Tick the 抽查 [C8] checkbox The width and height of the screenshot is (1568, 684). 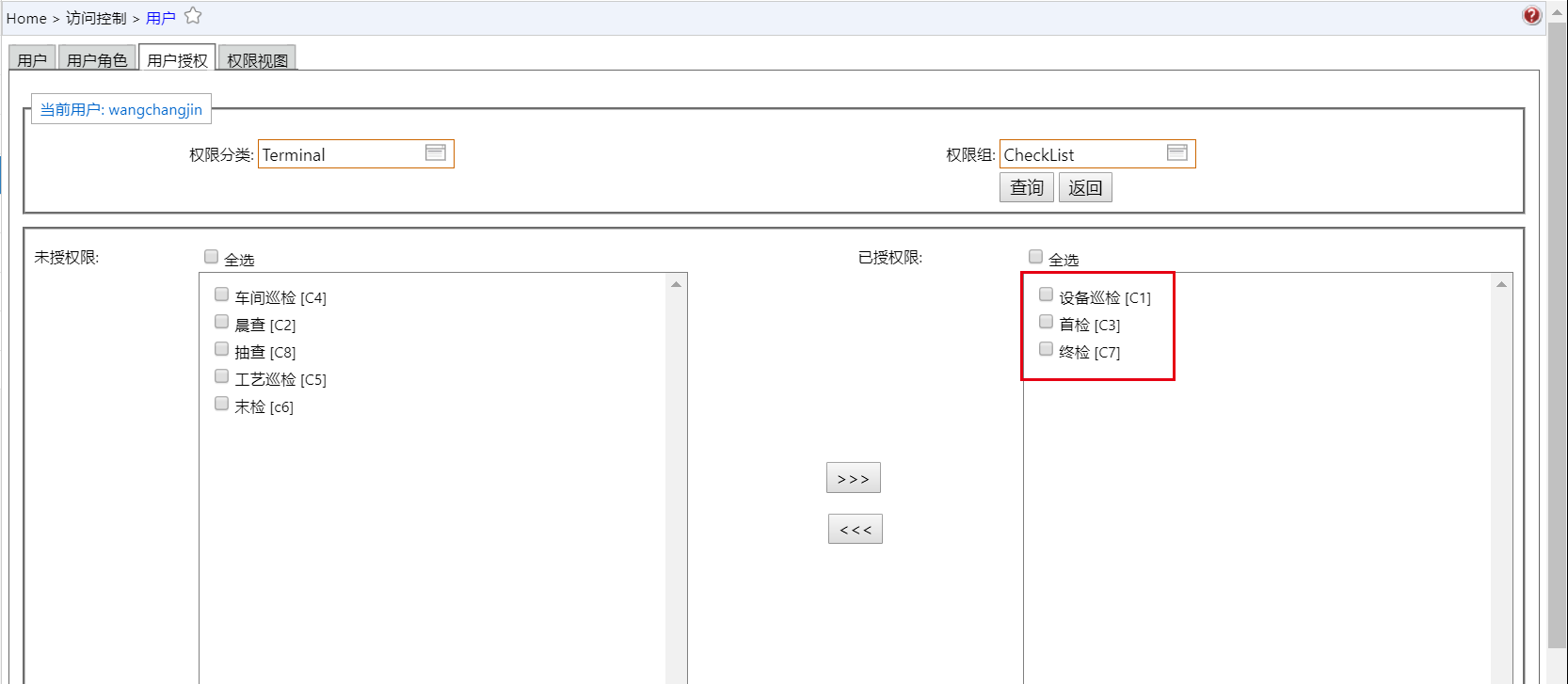coord(221,349)
